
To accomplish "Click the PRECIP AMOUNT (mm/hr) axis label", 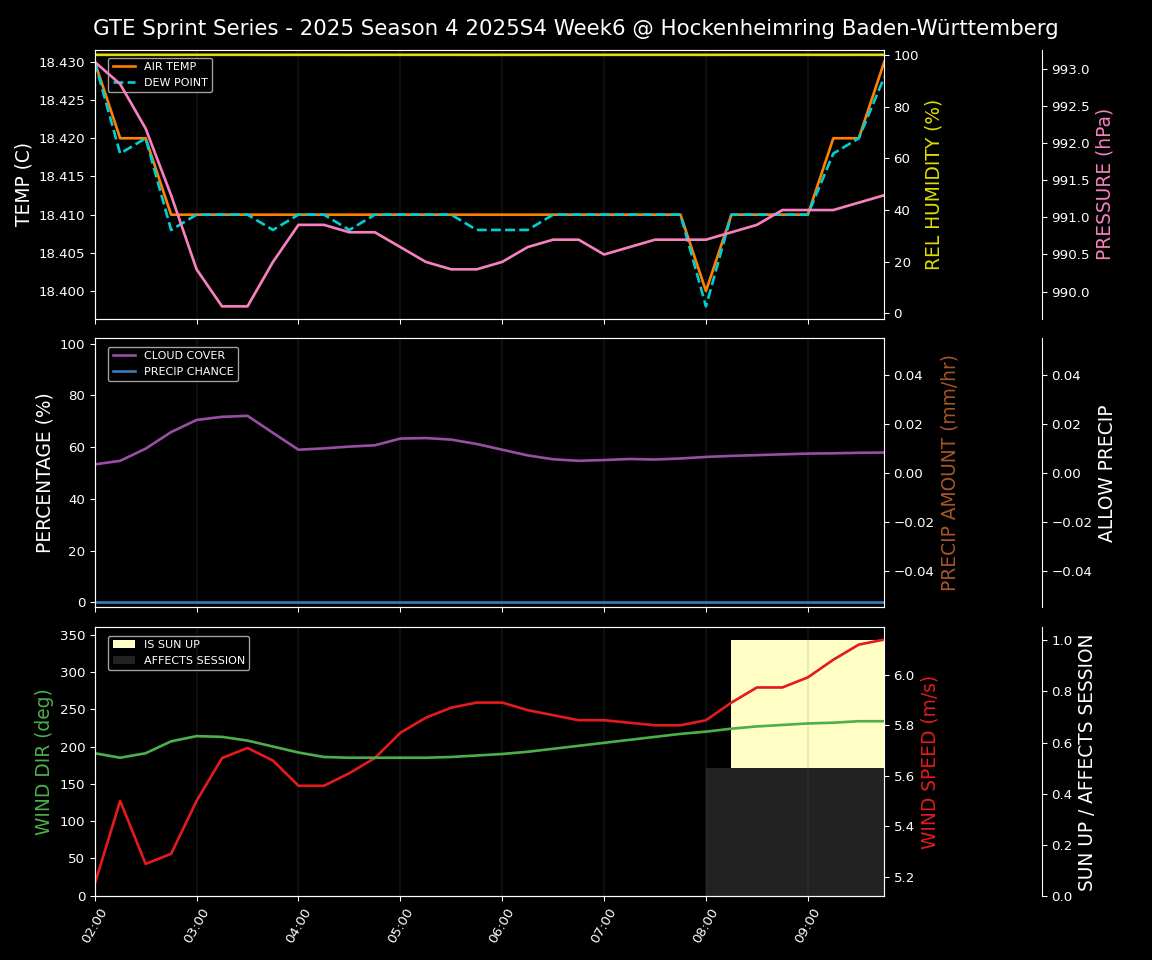I will [x=949, y=472].
